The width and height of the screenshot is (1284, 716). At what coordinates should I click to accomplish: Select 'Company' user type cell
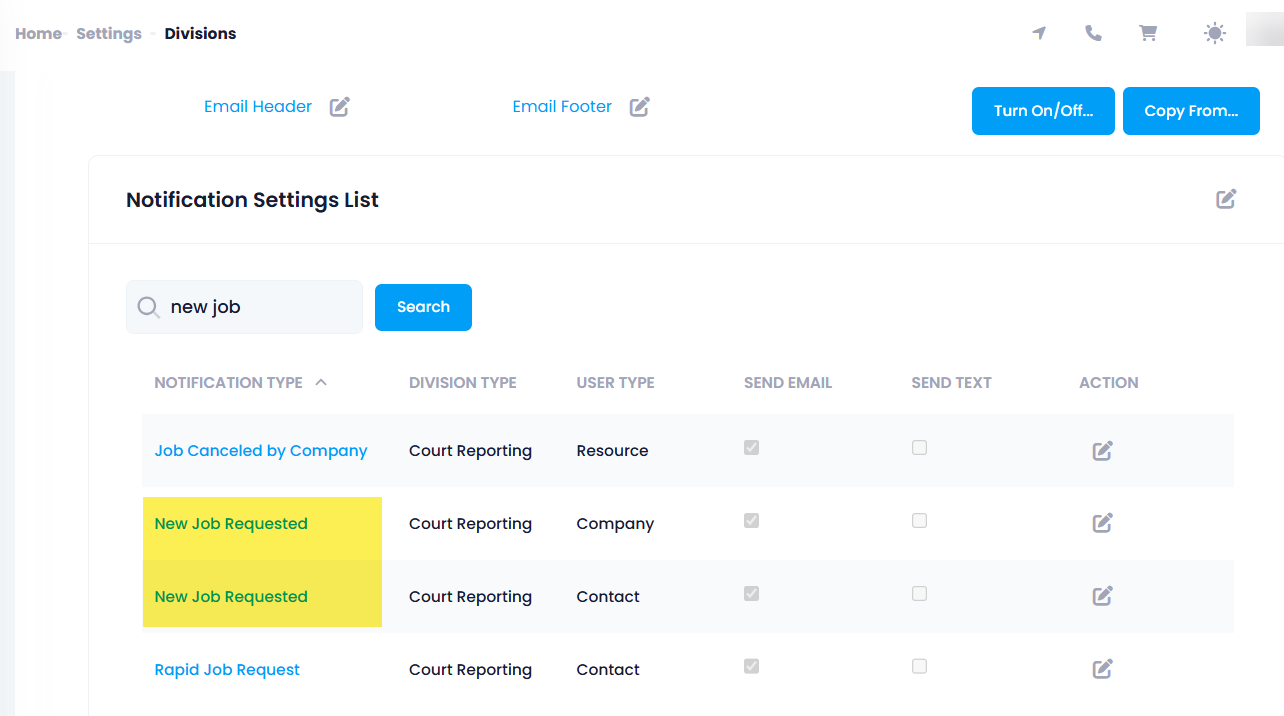615,524
